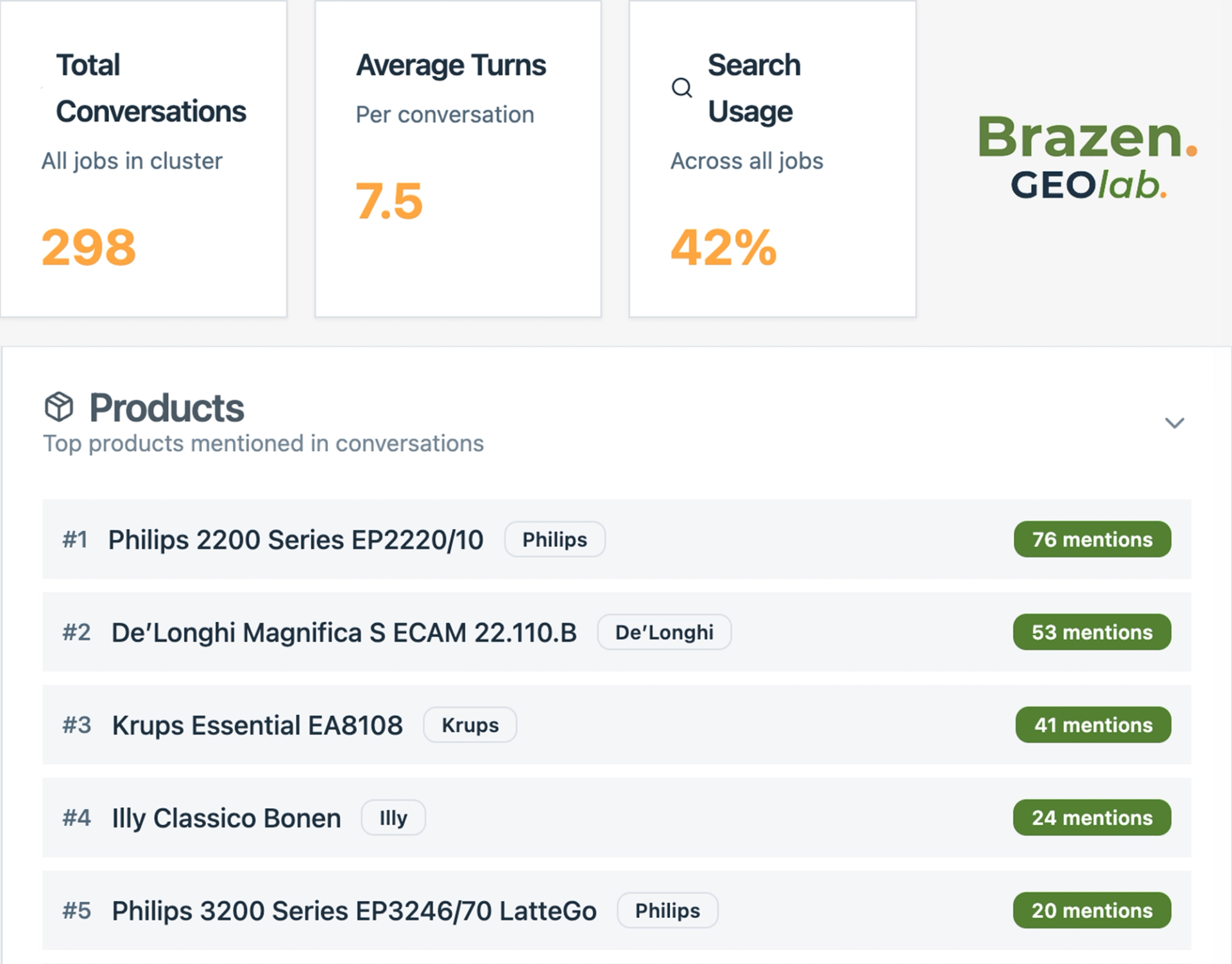Click the Products box icon
This screenshot has height=964, width=1232.
tap(59, 407)
